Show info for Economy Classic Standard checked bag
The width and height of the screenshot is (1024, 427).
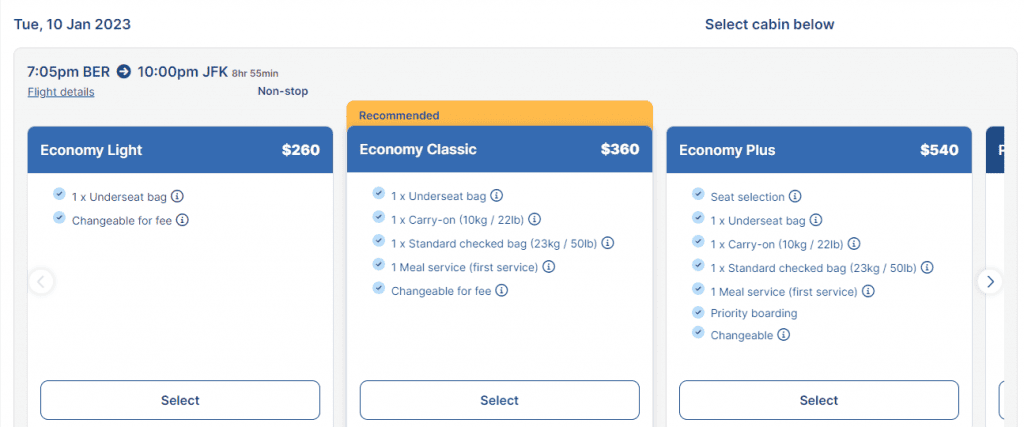[607, 243]
